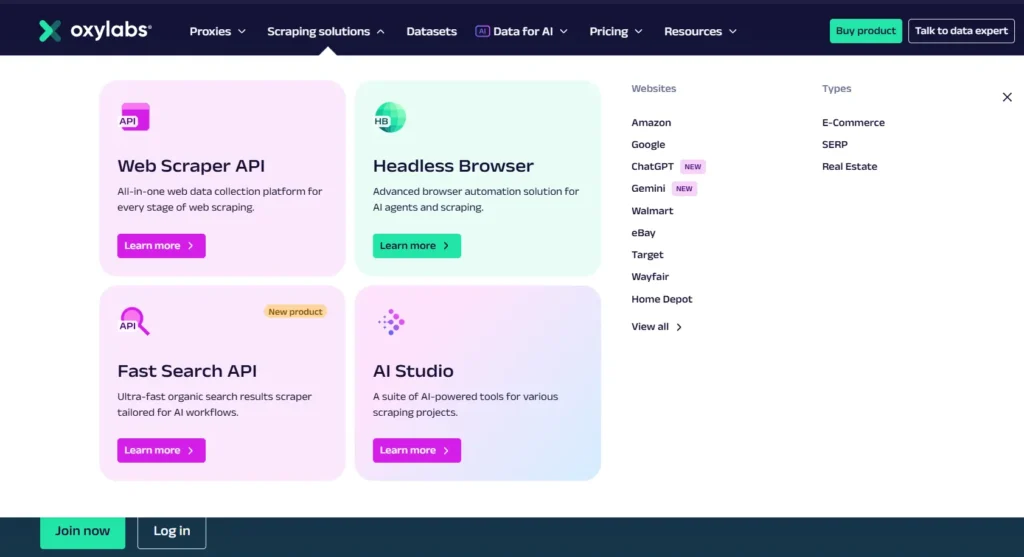
Task: Open the Amazon website link
Action: coord(651,123)
